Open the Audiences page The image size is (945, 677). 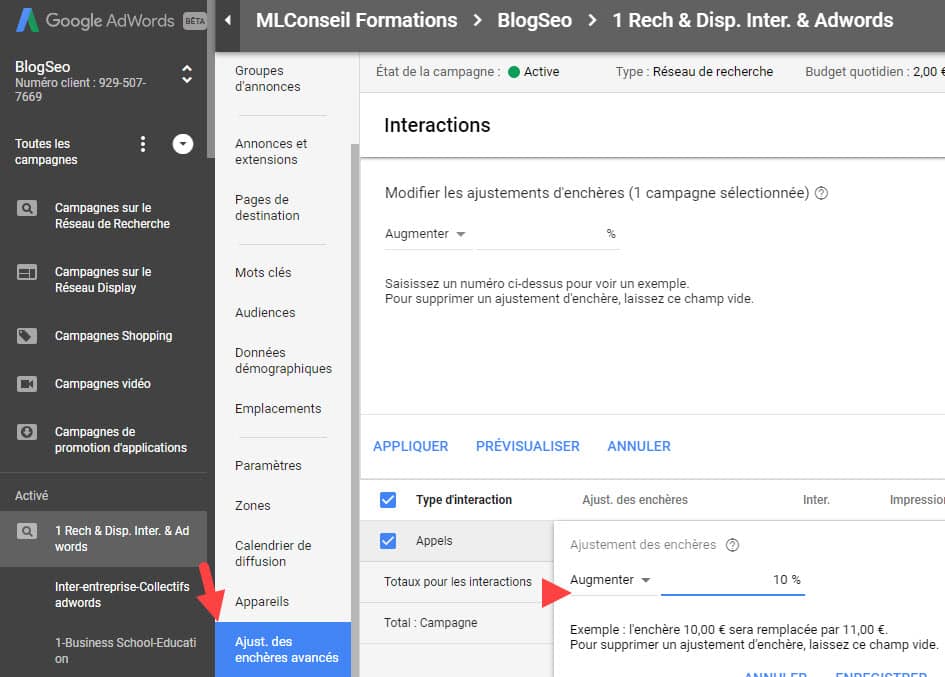point(265,312)
